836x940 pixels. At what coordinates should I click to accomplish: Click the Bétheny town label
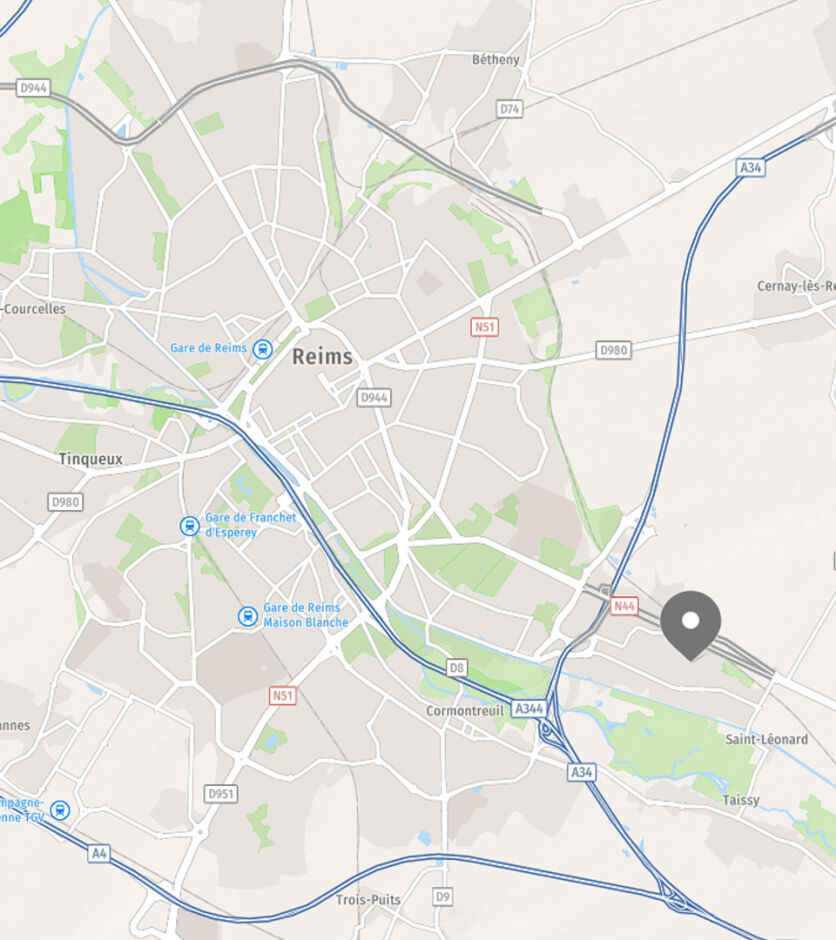(496, 59)
